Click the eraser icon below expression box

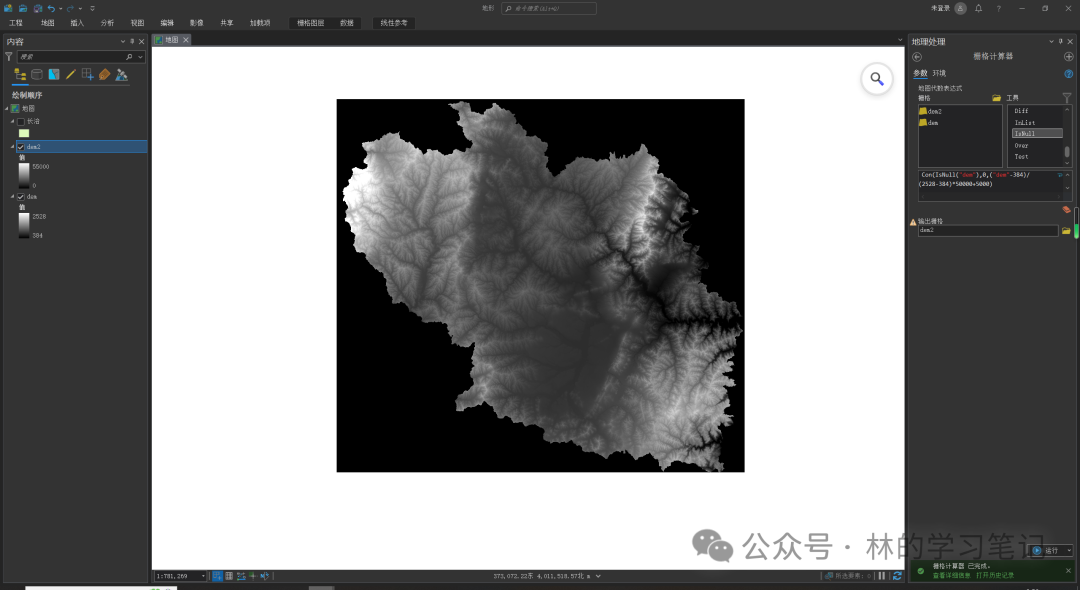(x=1066, y=209)
